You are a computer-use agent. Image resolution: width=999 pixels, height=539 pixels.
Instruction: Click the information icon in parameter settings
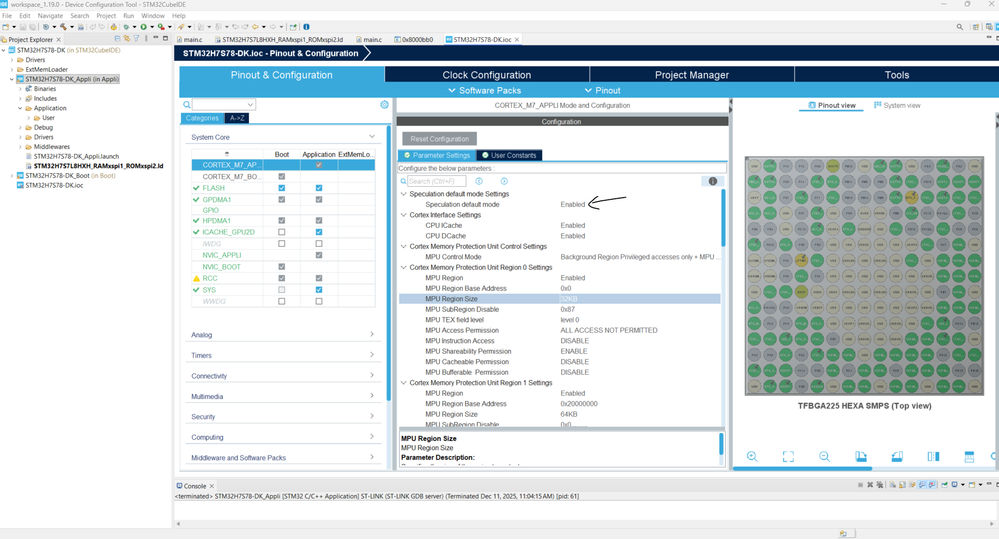(x=713, y=182)
